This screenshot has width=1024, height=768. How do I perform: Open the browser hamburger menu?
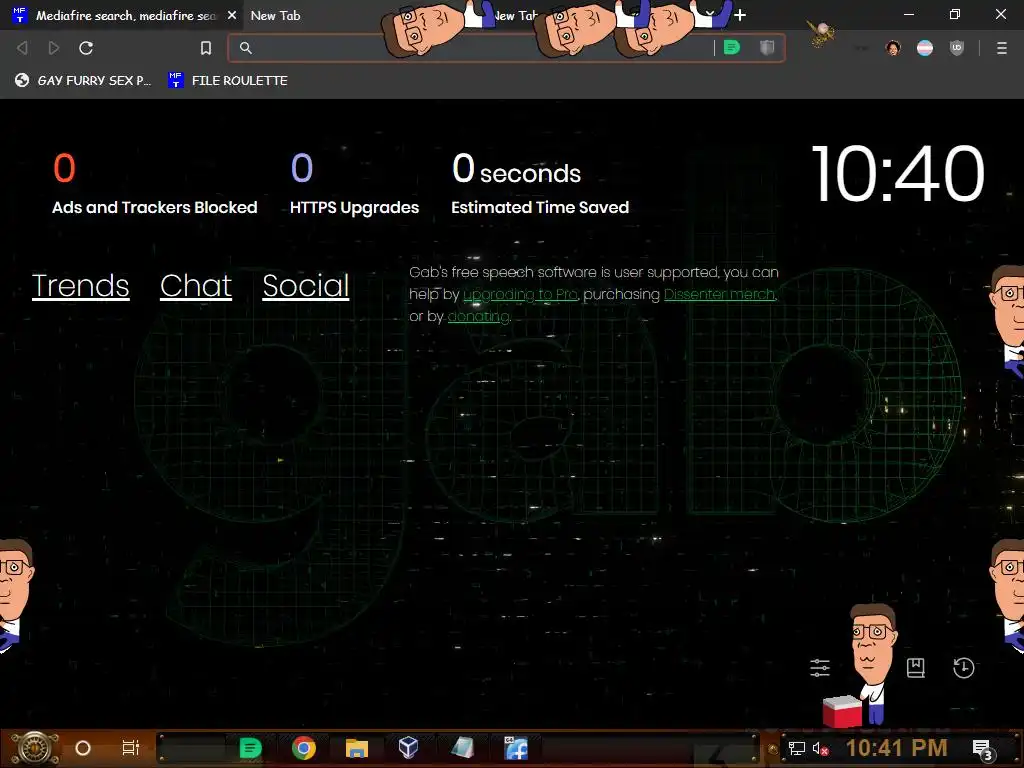click(1002, 48)
